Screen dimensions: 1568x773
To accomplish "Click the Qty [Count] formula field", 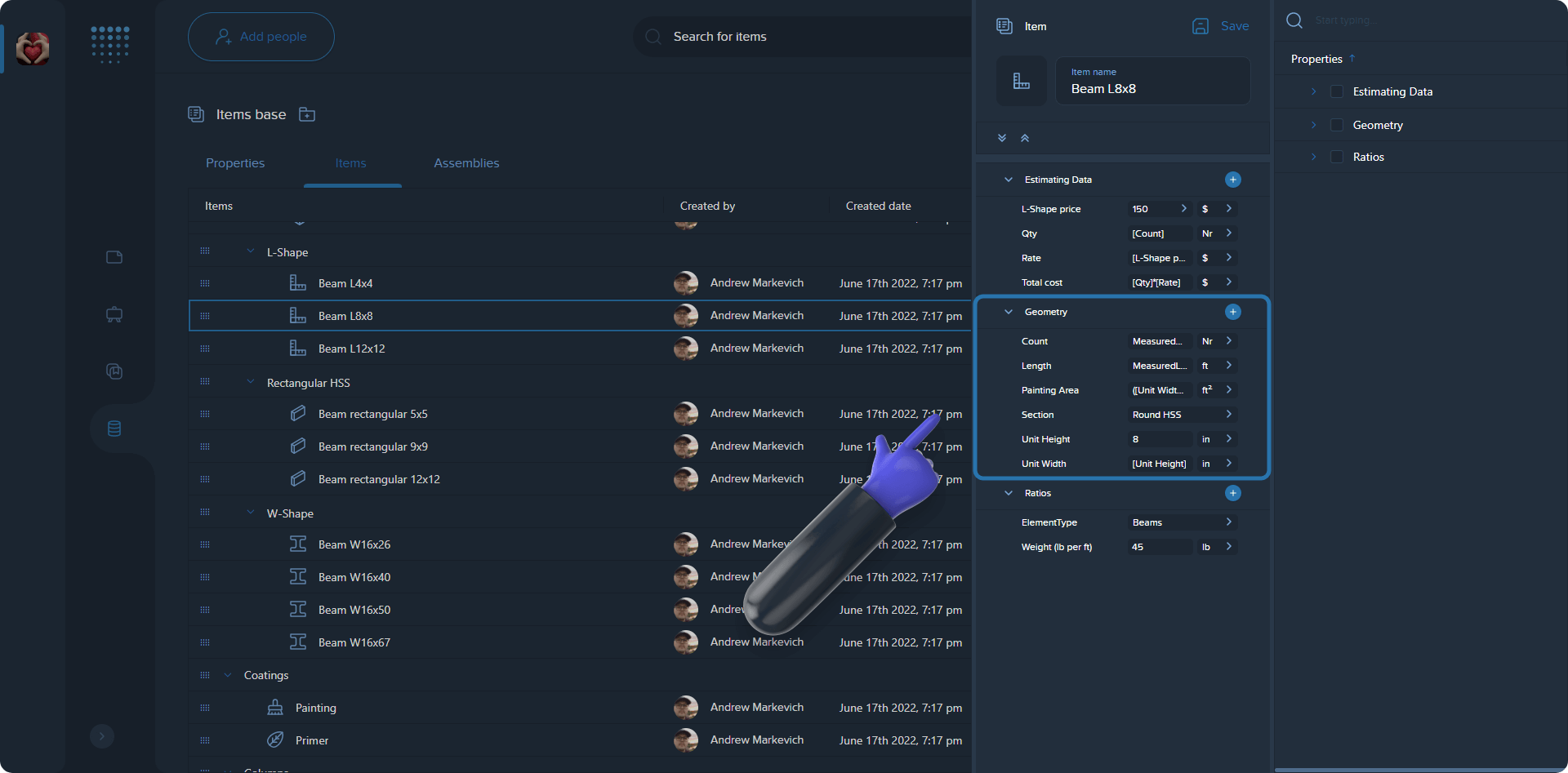I will (1160, 233).
